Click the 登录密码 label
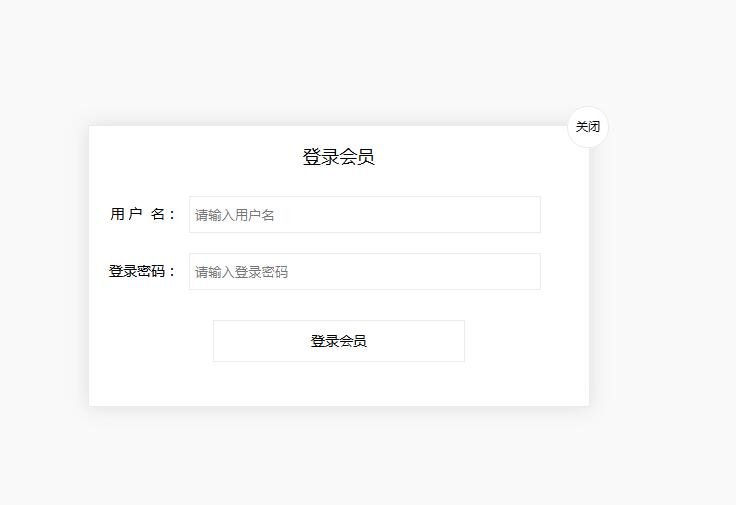Image resolution: width=736 pixels, height=505 pixels. [x=142, y=271]
